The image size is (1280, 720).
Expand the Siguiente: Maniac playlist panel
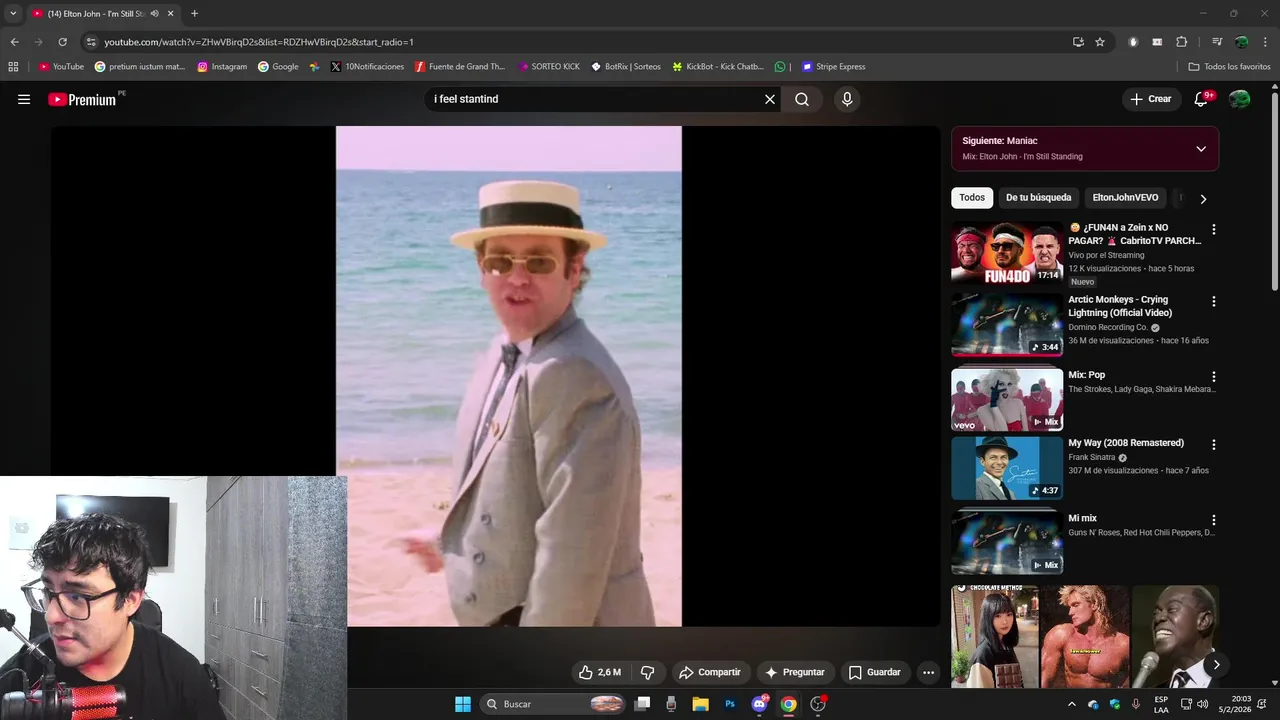pos(1201,148)
